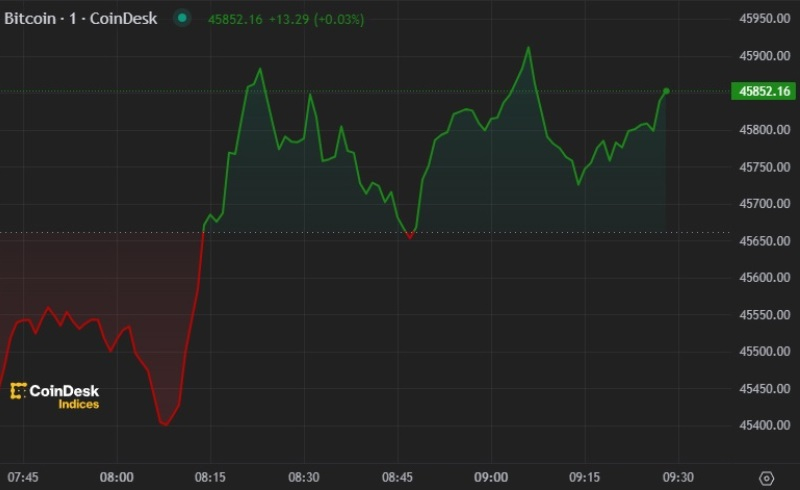The height and width of the screenshot is (490, 800).
Task: Select the 07:45 time axis marker
Action: pyautogui.click(x=23, y=477)
